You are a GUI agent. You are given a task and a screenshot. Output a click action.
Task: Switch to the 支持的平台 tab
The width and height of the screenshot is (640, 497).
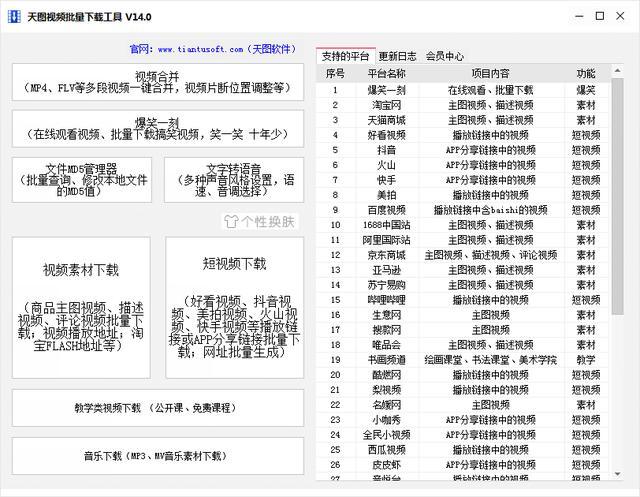pos(345,56)
